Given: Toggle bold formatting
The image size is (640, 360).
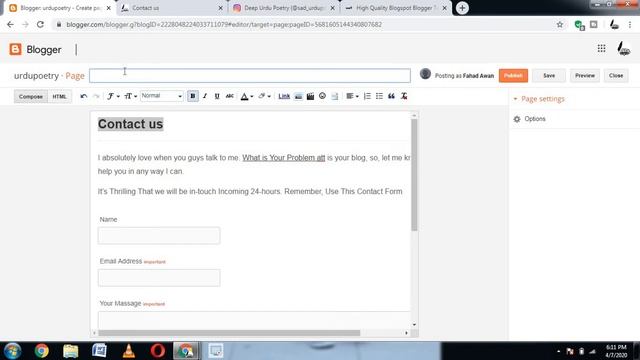Looking at the screenshot, I should [193, 96].
